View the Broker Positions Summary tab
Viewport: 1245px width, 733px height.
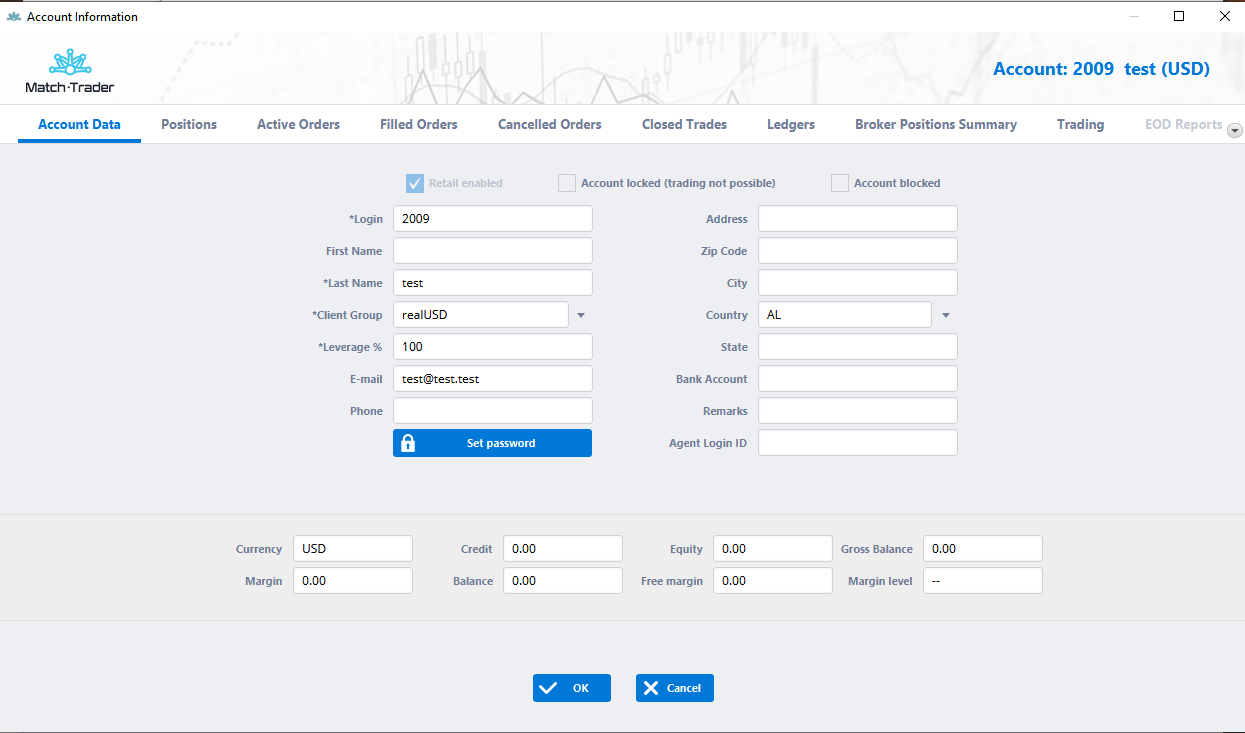935,124
